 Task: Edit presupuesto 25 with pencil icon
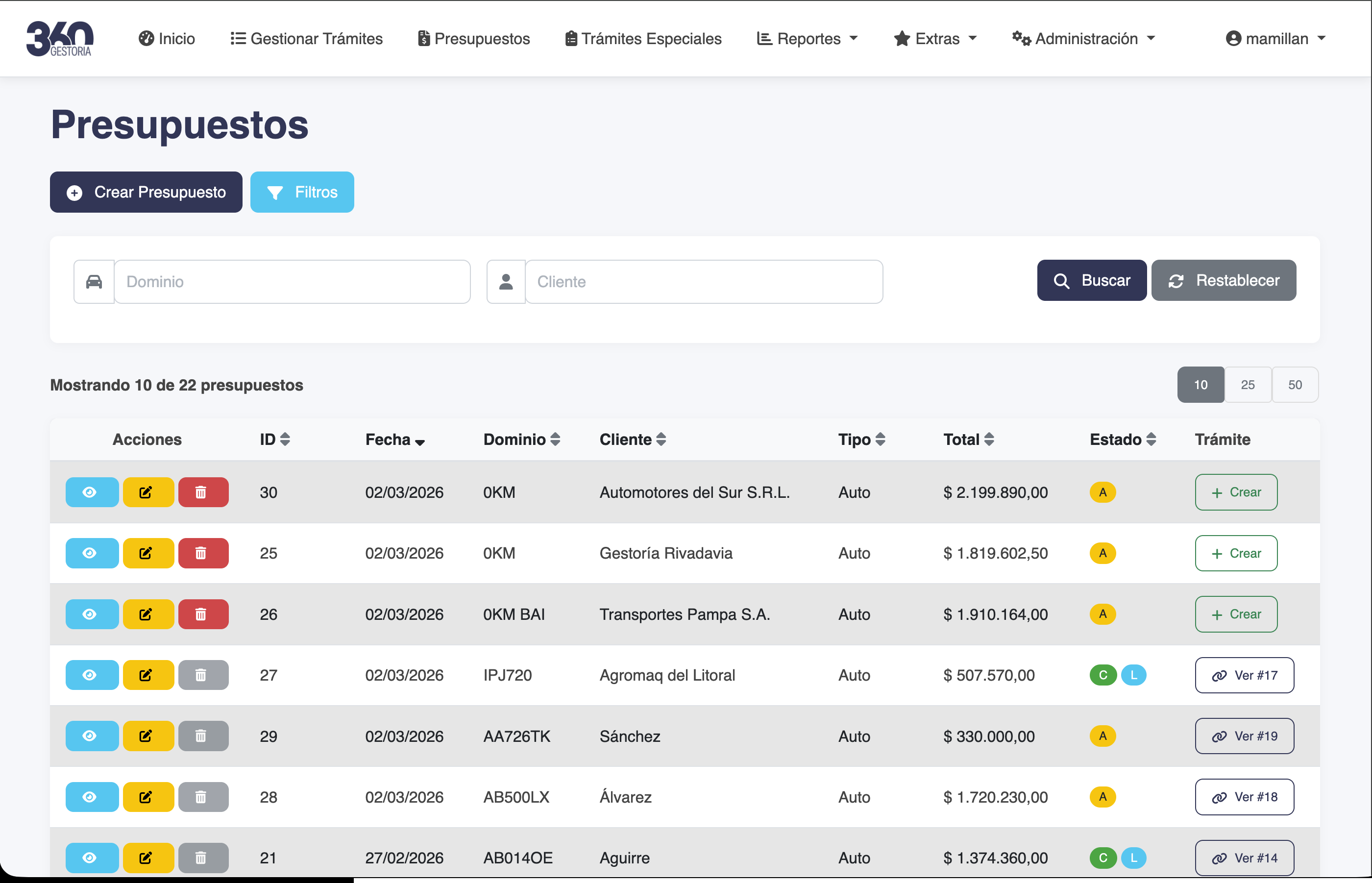pyautogui.click(x=148, y=553)
